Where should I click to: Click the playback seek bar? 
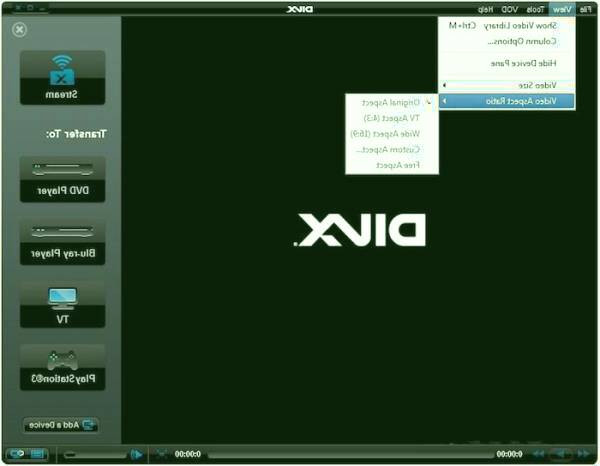coord(351,455)
